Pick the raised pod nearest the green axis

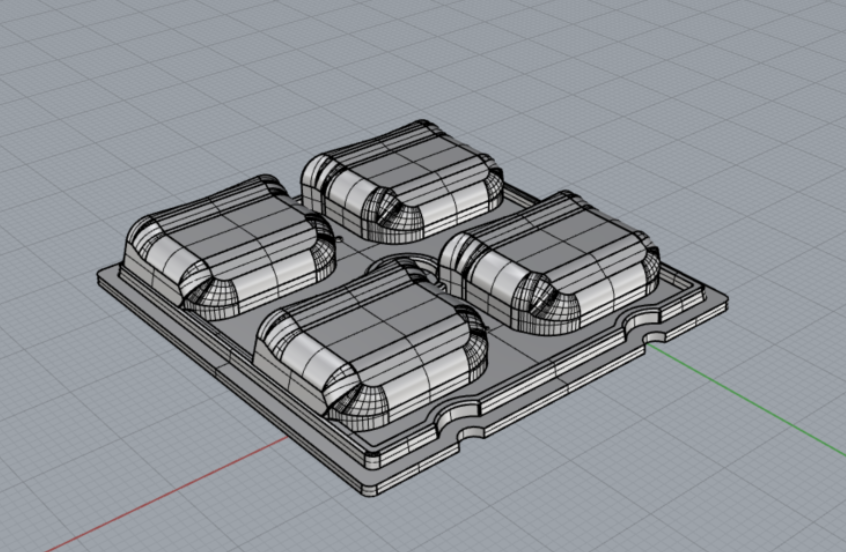pyautogui.click(x=549, y=262)
